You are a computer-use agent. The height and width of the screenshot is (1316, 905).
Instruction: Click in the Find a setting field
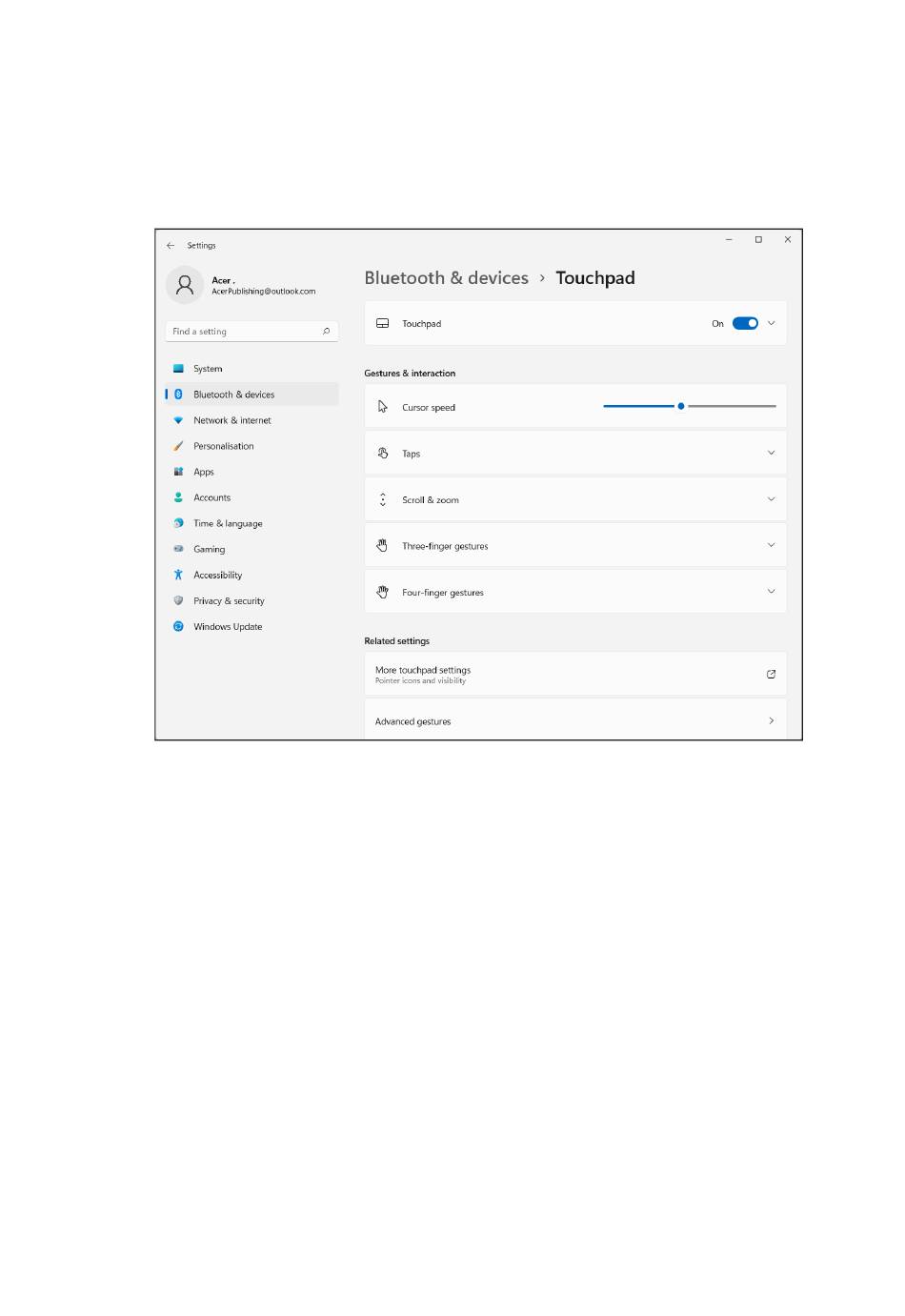(x=251, y=332)
